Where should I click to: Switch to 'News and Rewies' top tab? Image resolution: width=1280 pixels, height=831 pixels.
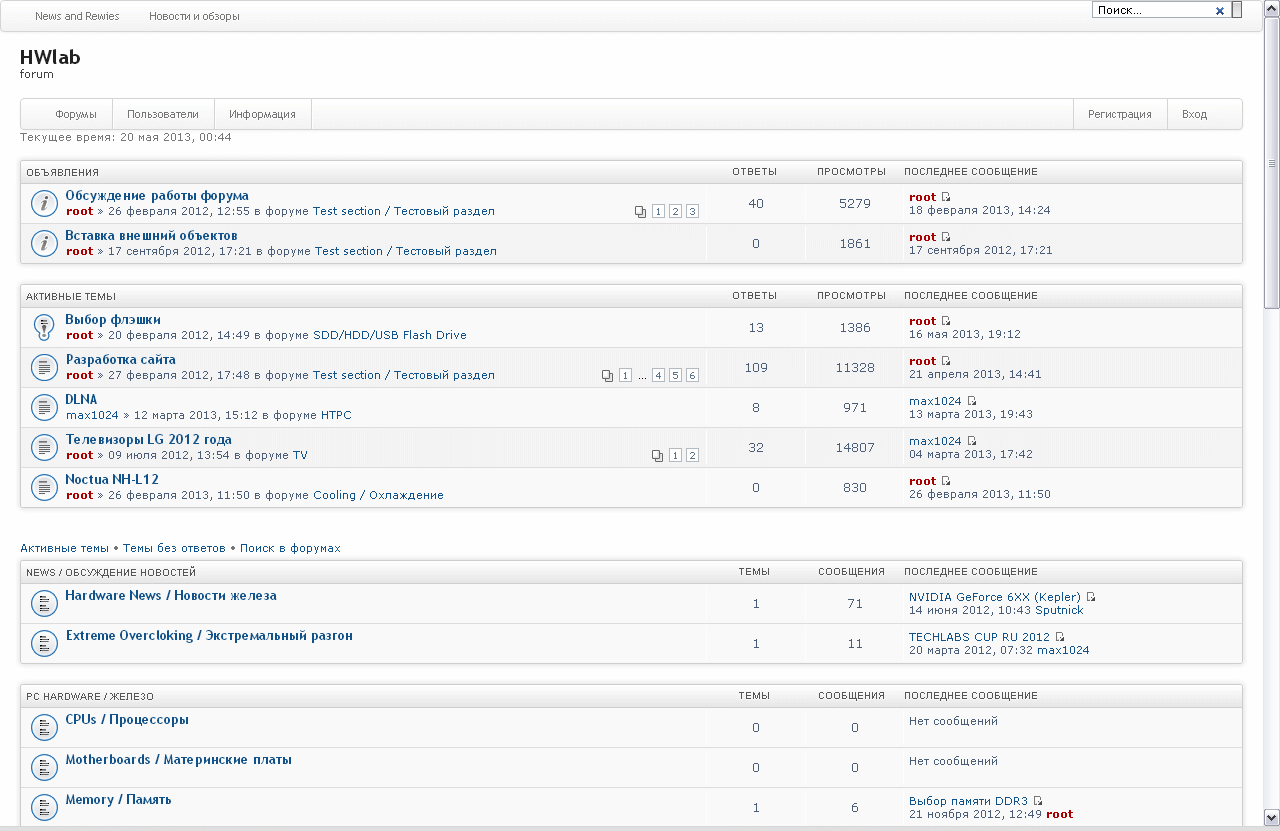(77, 16)
